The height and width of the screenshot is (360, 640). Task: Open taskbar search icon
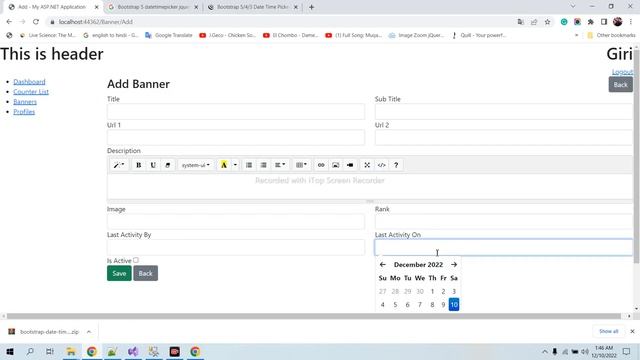click(30, 351)
